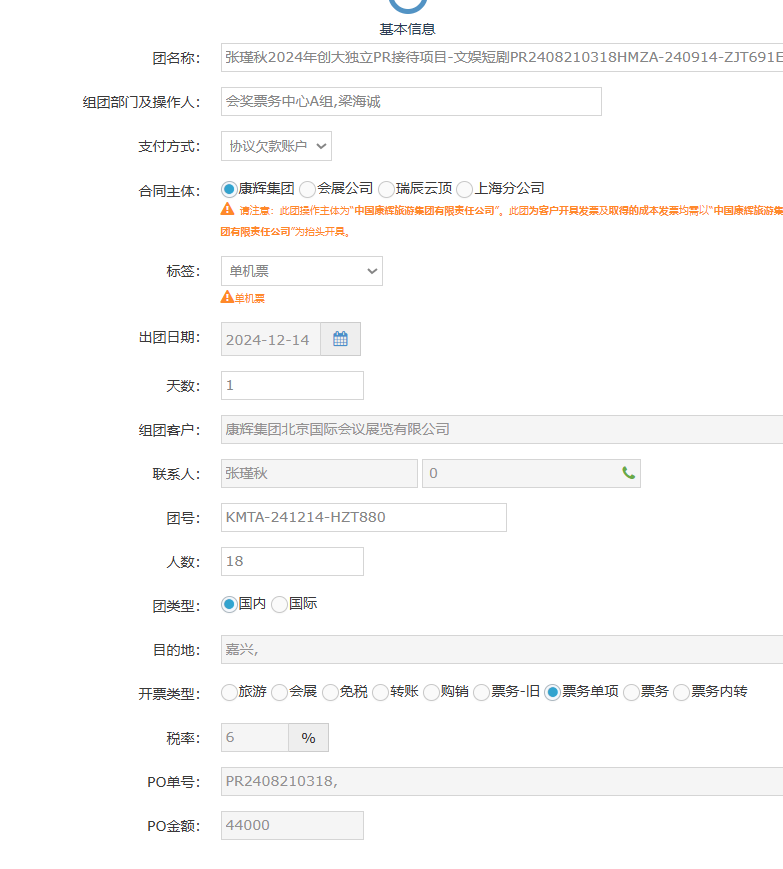
Task: Select 旅游 invoice type
Action: point(229,692)
